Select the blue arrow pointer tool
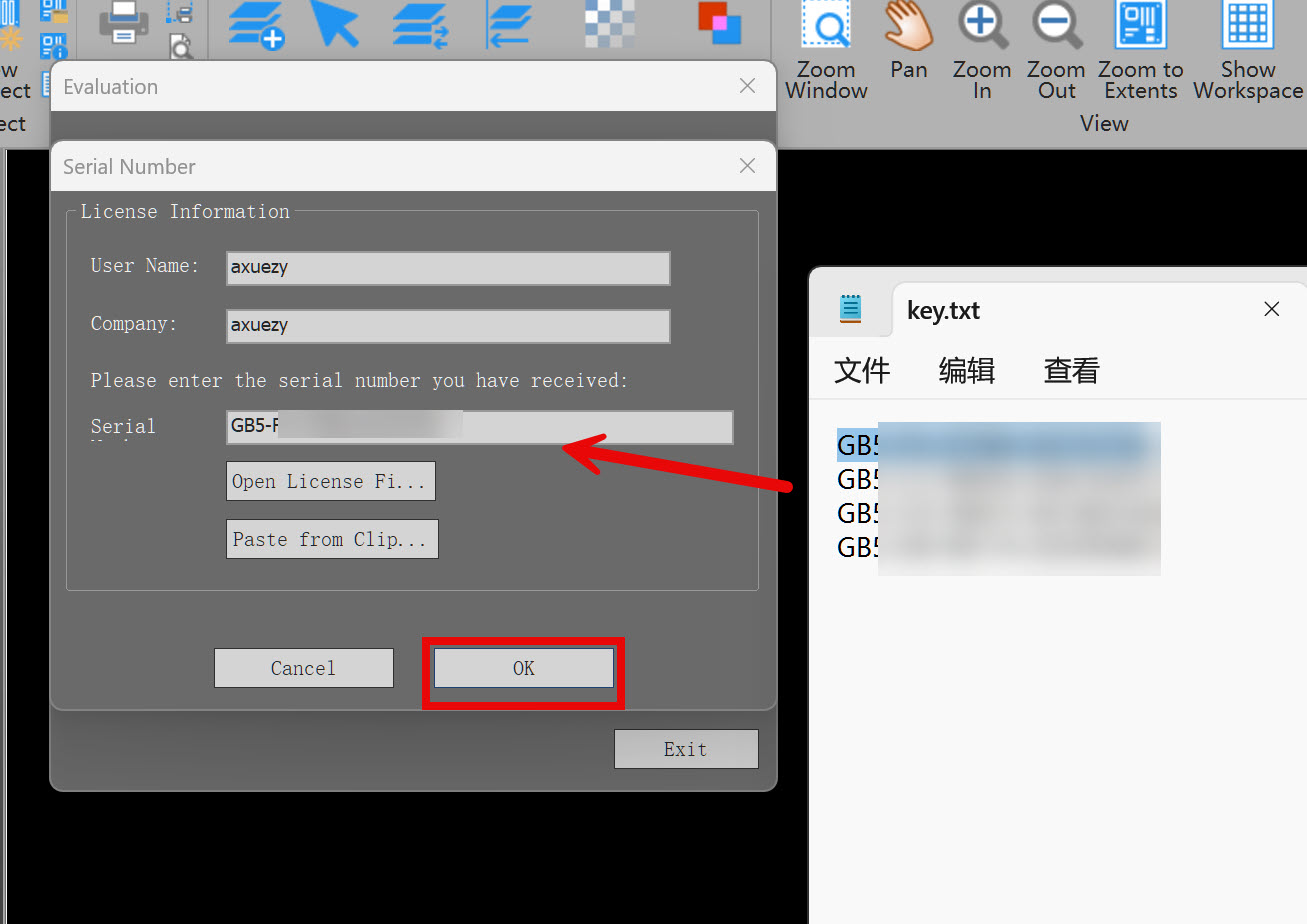Viewport: 1307px width, 924px height. pos(334,22)
